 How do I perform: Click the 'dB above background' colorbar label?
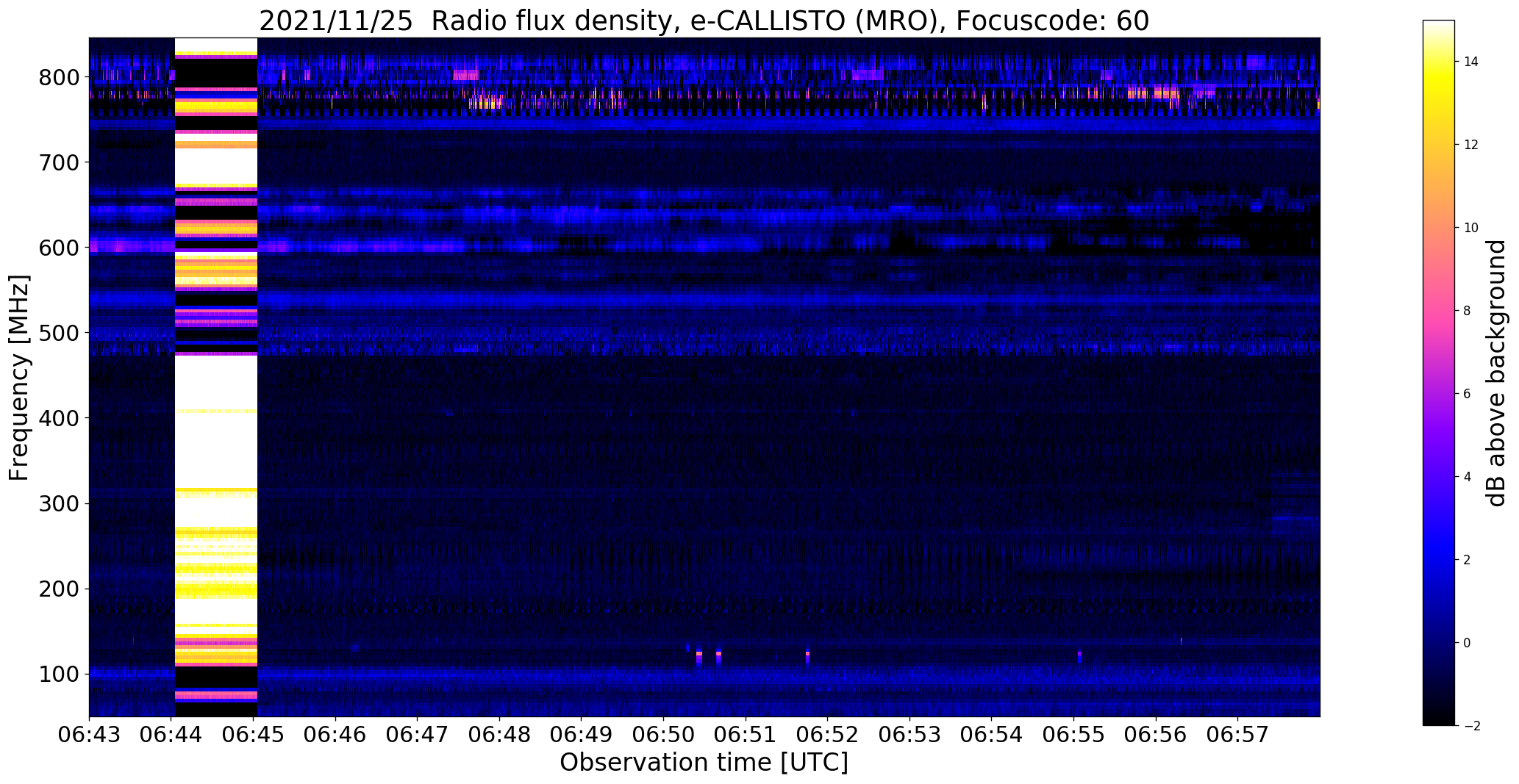click(x=1495, y=373)
